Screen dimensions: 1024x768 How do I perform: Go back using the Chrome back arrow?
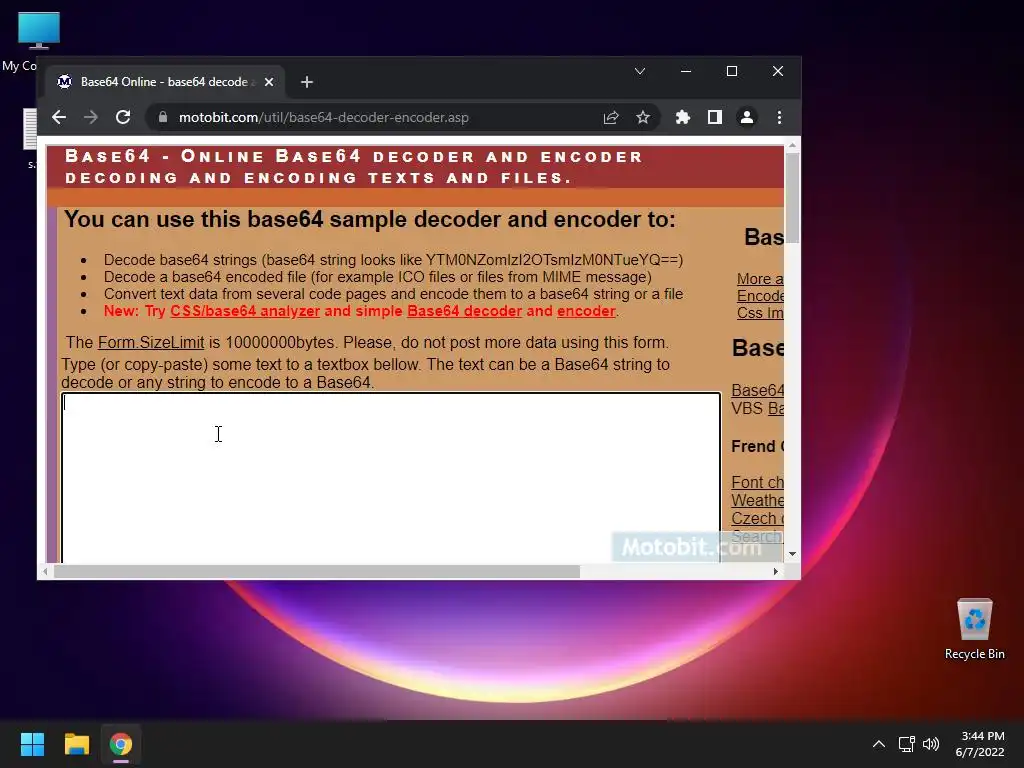(59, 118)
